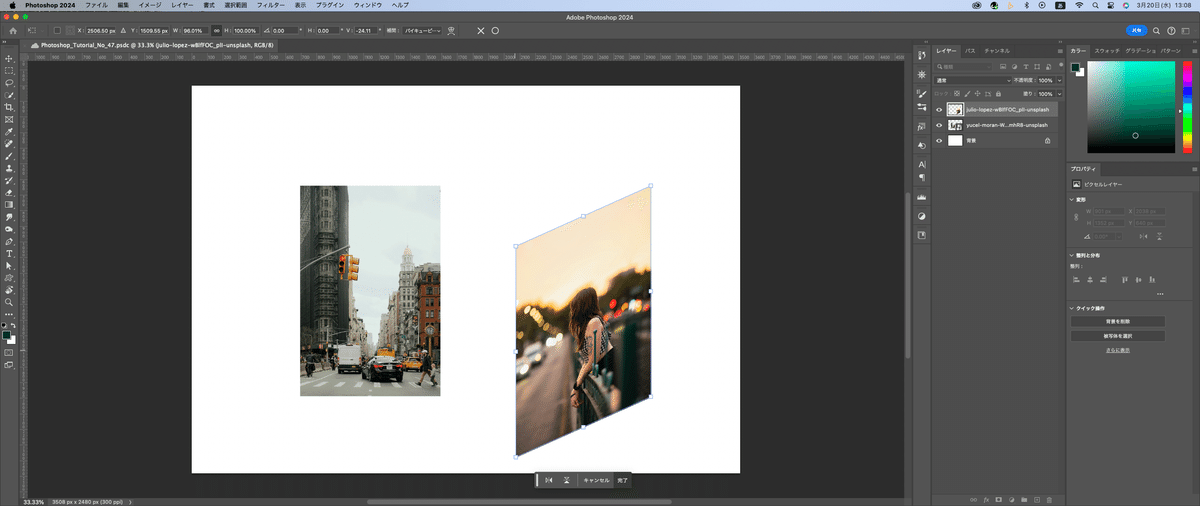Select the Move tool in the toolbar
The image size is (1200, 506).
pos(9,58)
